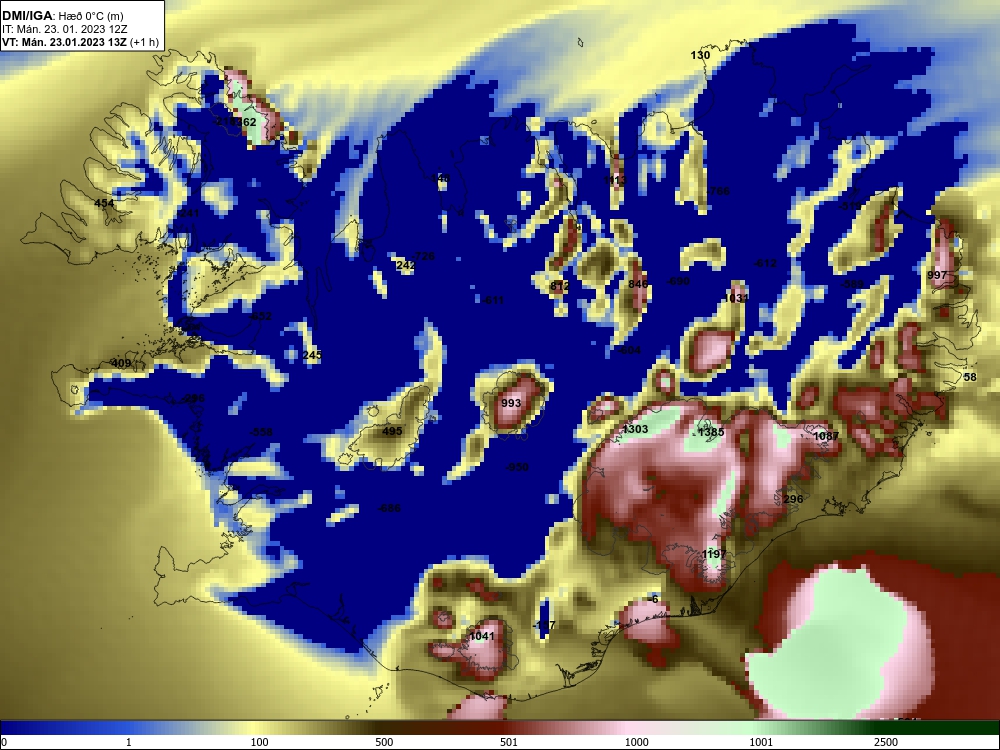
Task: Click the -604 value label
Action: (629, 350)
